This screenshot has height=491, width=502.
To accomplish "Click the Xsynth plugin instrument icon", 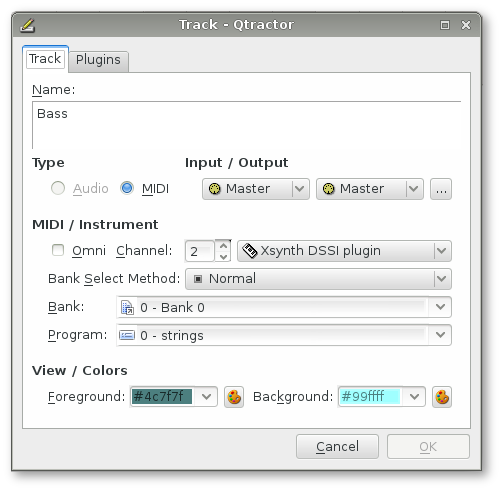I will pos(250,251).
